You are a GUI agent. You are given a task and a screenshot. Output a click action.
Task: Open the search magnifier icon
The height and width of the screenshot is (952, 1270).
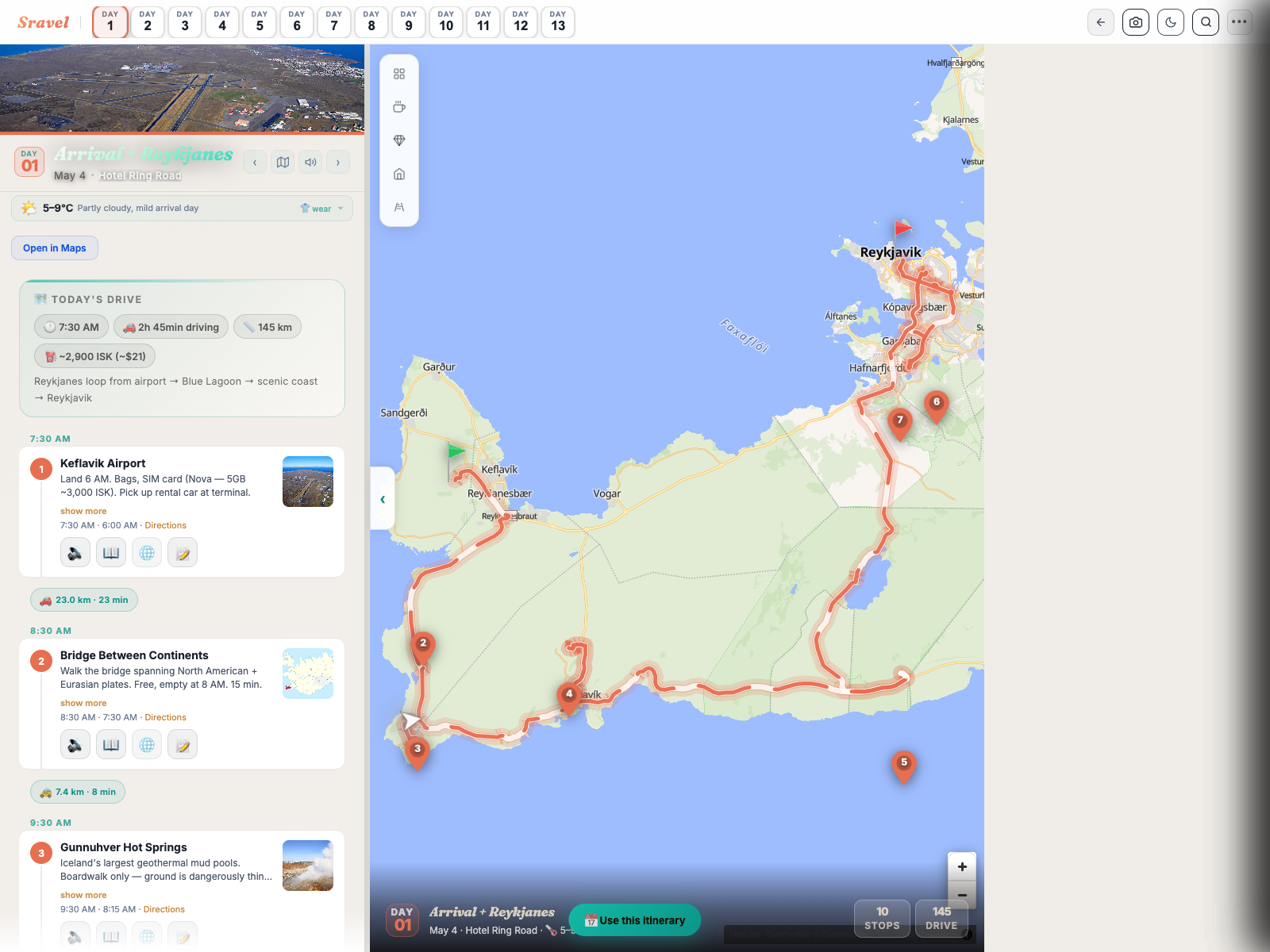point(1206,22)
